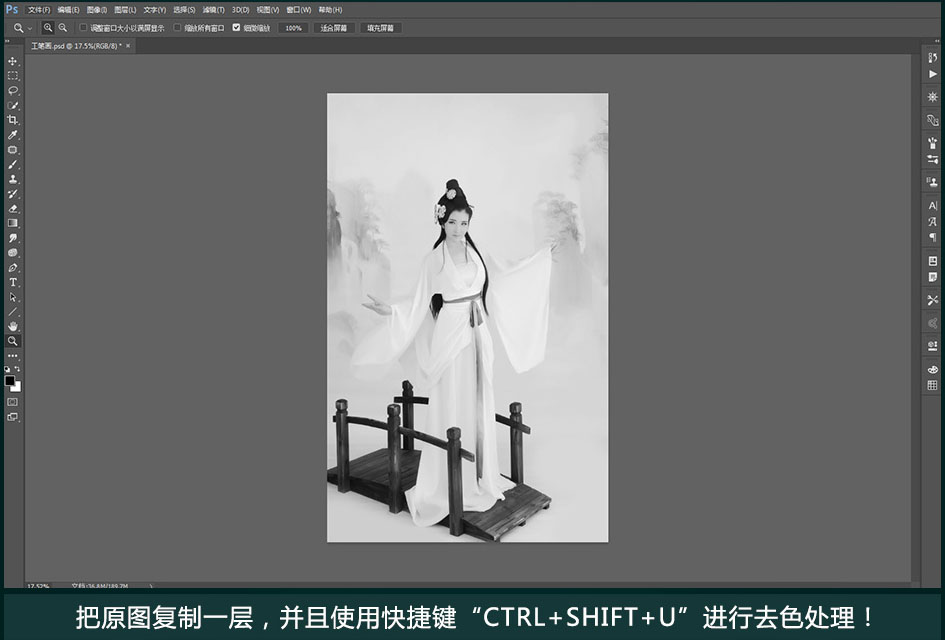
Task: Select the Sponge tool
Action: point(13,253)
